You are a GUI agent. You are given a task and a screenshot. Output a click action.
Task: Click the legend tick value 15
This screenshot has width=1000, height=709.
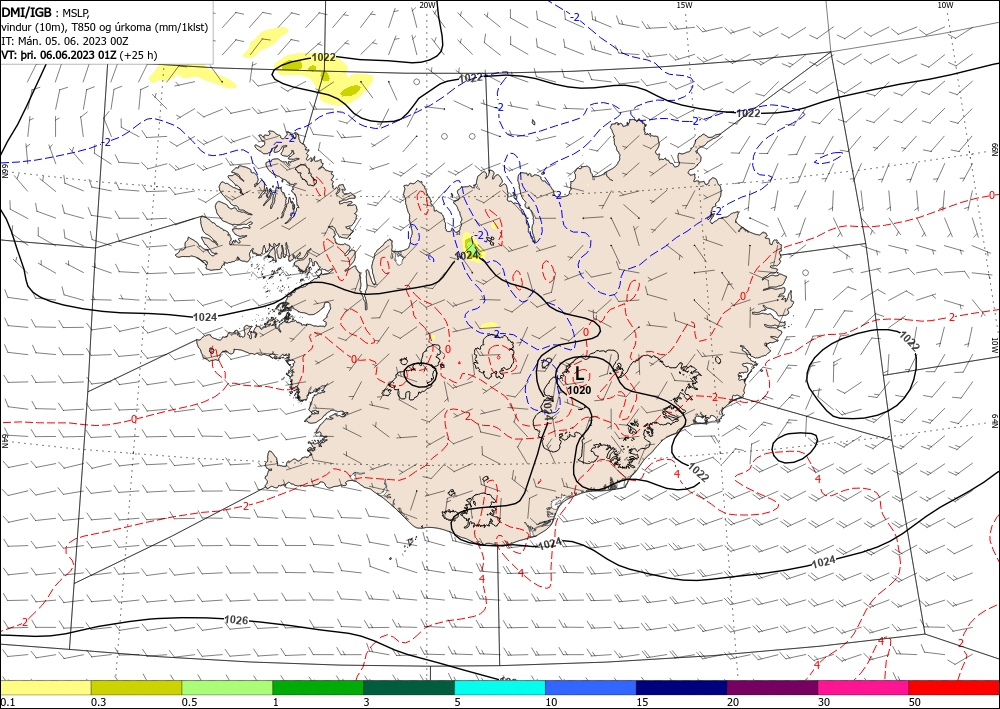point(641,702)
